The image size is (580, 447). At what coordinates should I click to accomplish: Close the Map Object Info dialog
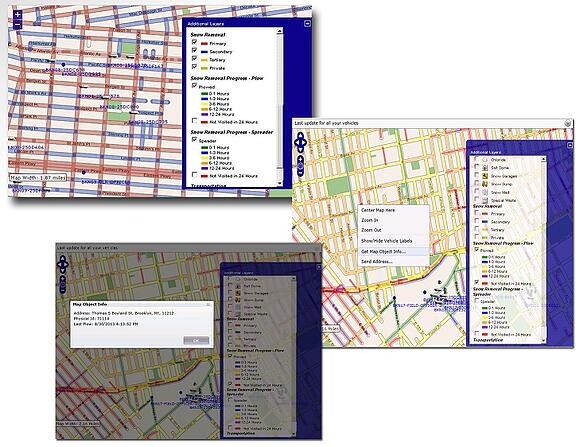(x=208, y=304)
